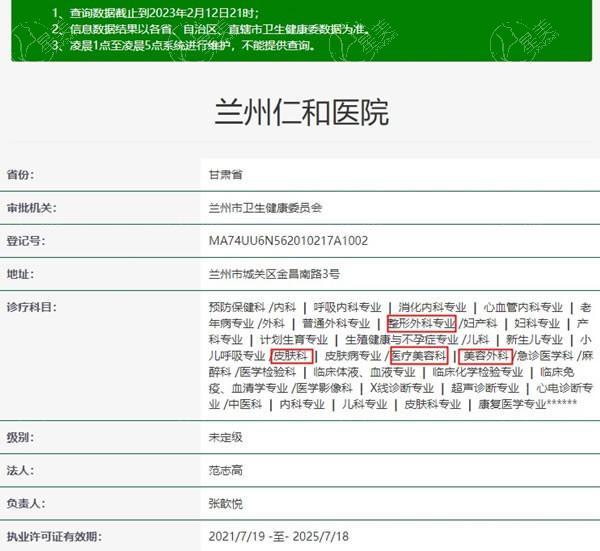Viewport: 600px width, 551px height.
Task: Select the person-in-charge value 张歆悦
Action: point(225,504)
